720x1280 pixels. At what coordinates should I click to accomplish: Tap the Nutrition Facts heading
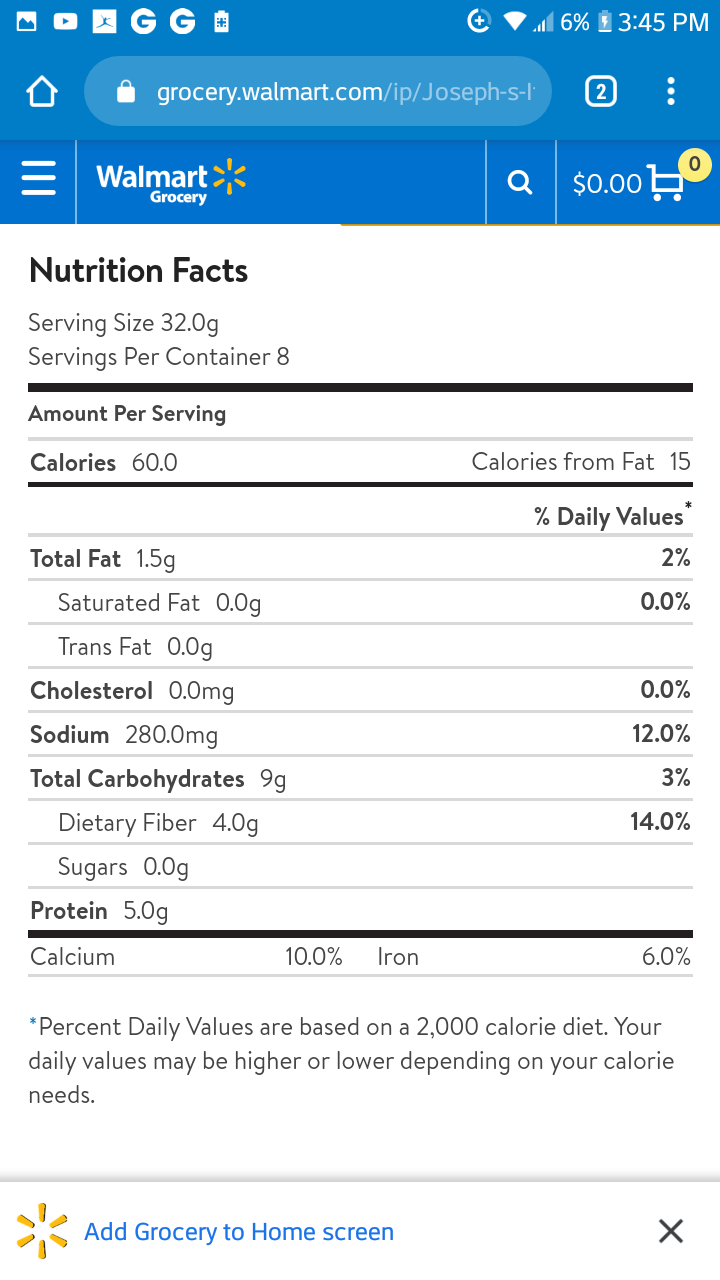coord(139,270)
